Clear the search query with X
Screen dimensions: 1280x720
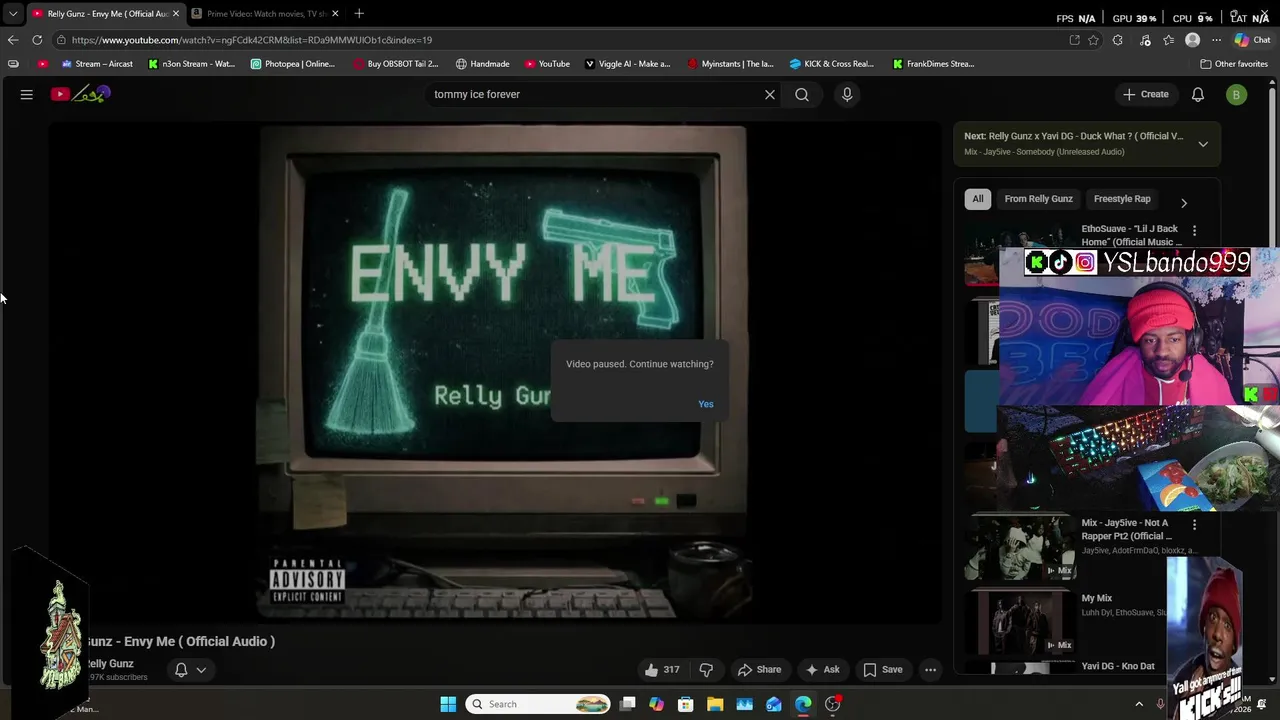(x=770, y=94)
